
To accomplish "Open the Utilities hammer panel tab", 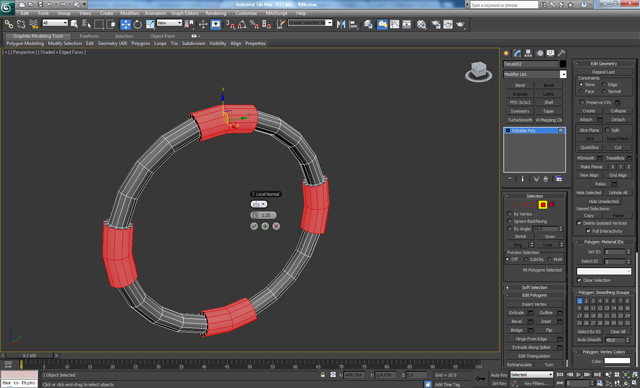I will click(562, 53).
